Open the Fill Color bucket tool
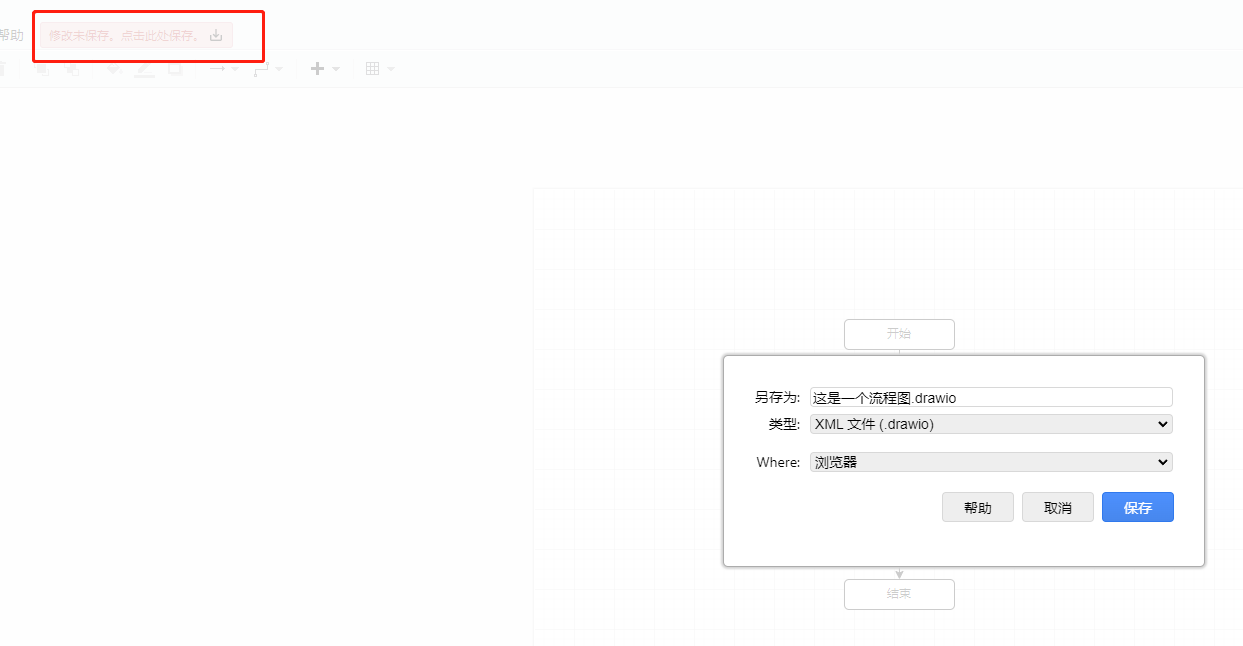Viewport: 1243px width, 646px height. point(114,69)
